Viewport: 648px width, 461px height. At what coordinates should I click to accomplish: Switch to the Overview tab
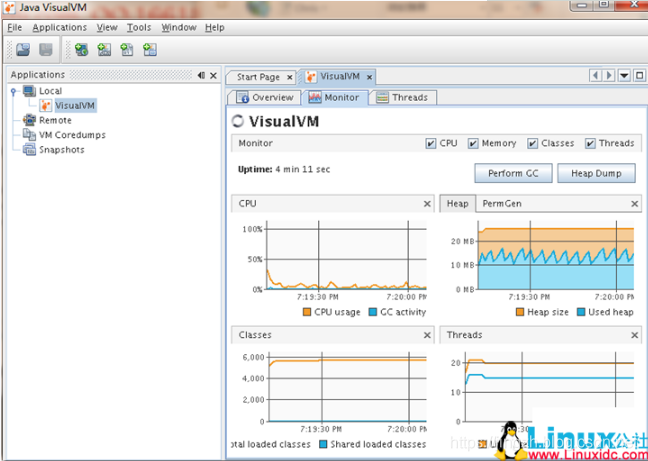tap(264, 98)
